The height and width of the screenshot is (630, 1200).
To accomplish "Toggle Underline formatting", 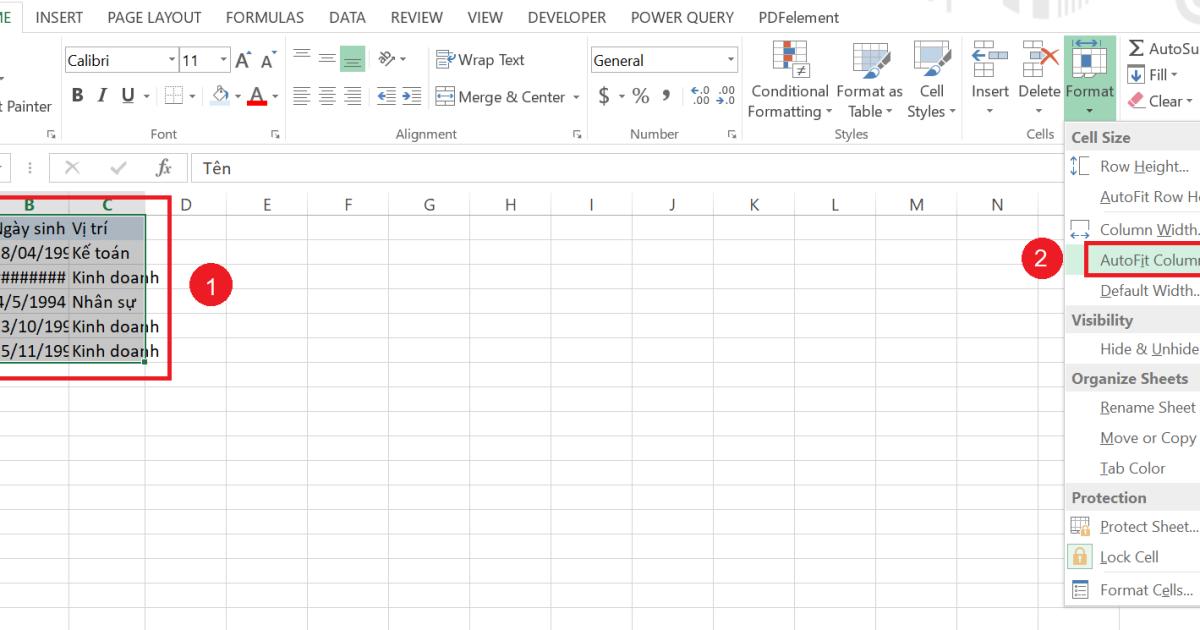I will pyautogui.click(x=128, y=95).
